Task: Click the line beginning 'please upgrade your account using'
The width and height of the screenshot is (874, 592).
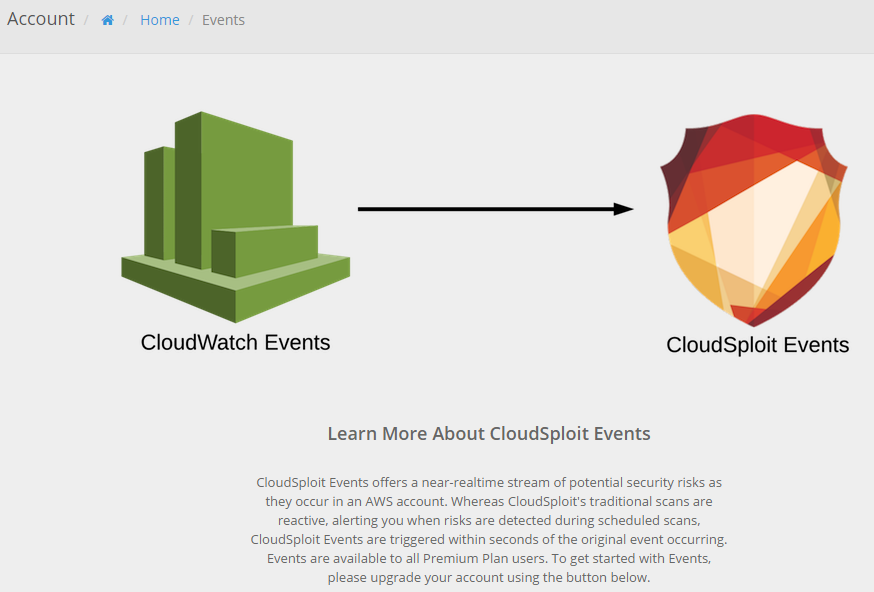Action: tap(489, 578)
